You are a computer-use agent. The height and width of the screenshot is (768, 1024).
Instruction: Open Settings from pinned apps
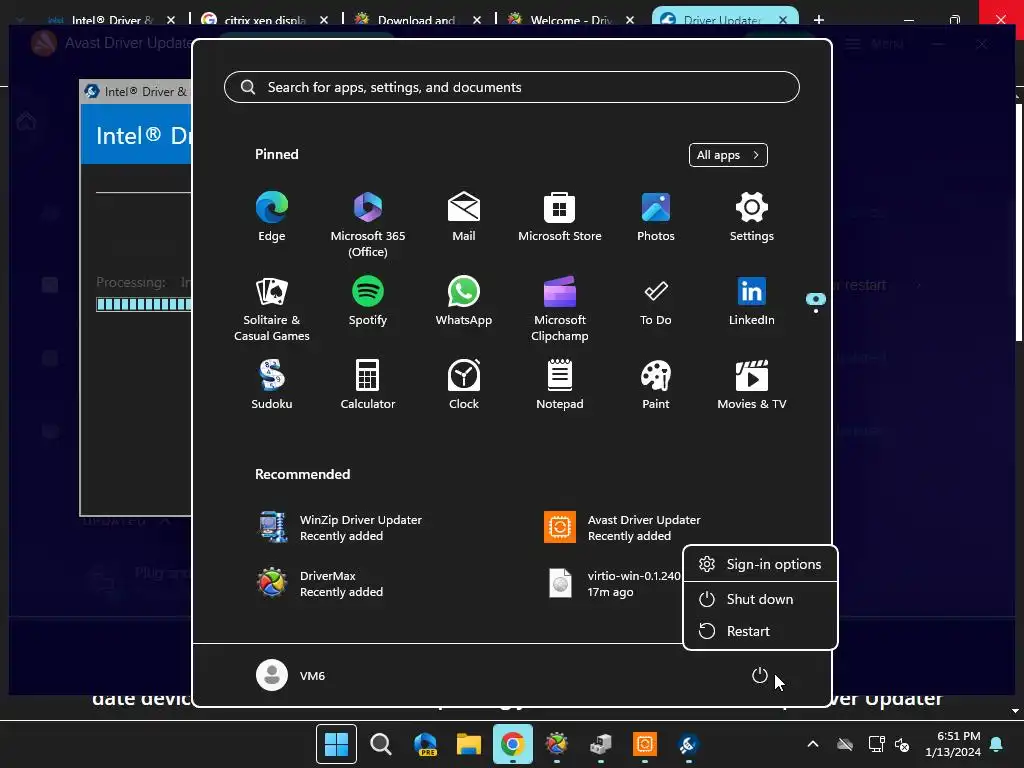pos(752,217)
